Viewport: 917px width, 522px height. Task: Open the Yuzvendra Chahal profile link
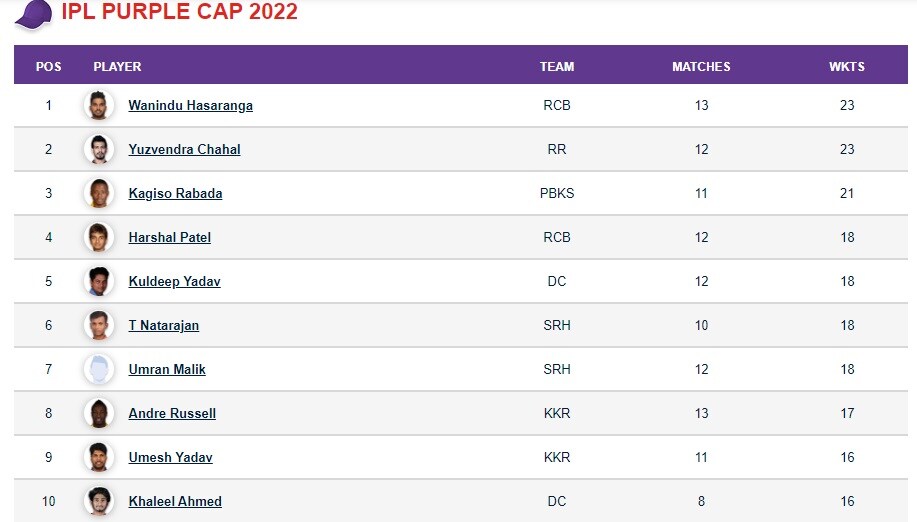tap(184, 149)
